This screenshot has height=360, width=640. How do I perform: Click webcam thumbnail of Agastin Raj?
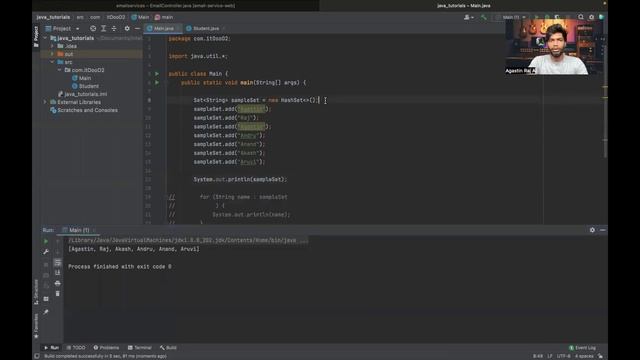[x=554, y=47]
